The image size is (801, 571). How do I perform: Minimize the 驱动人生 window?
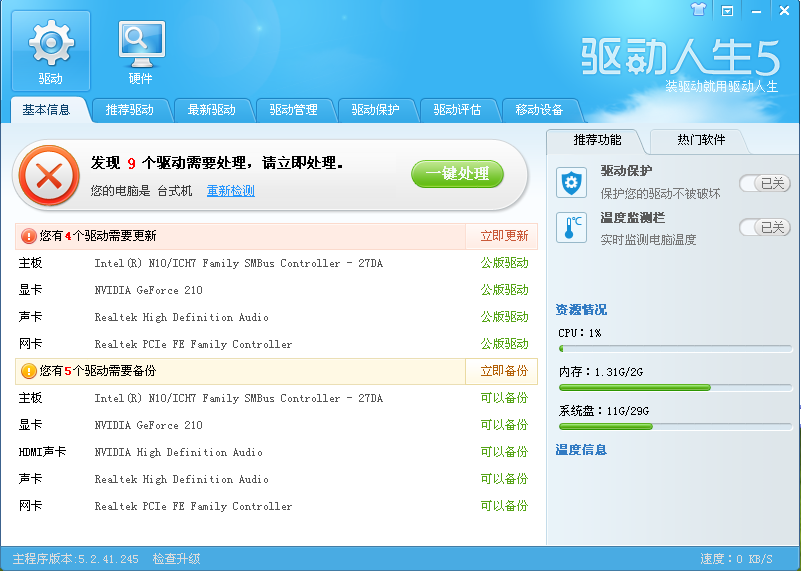pos(757,11)
